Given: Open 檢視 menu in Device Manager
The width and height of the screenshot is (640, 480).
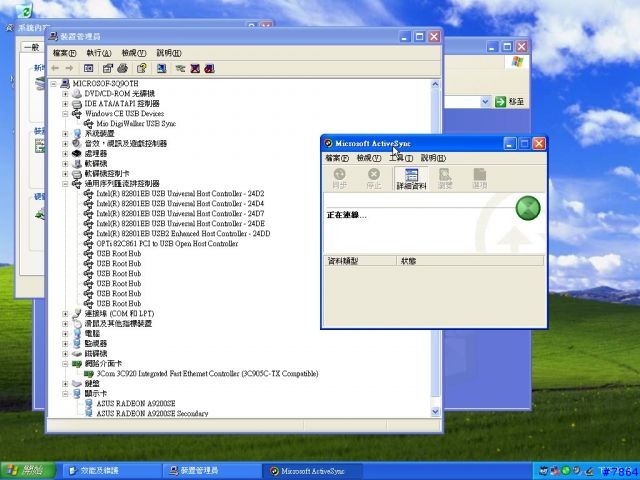Looking at the screenshot, I should pos(134,53).
